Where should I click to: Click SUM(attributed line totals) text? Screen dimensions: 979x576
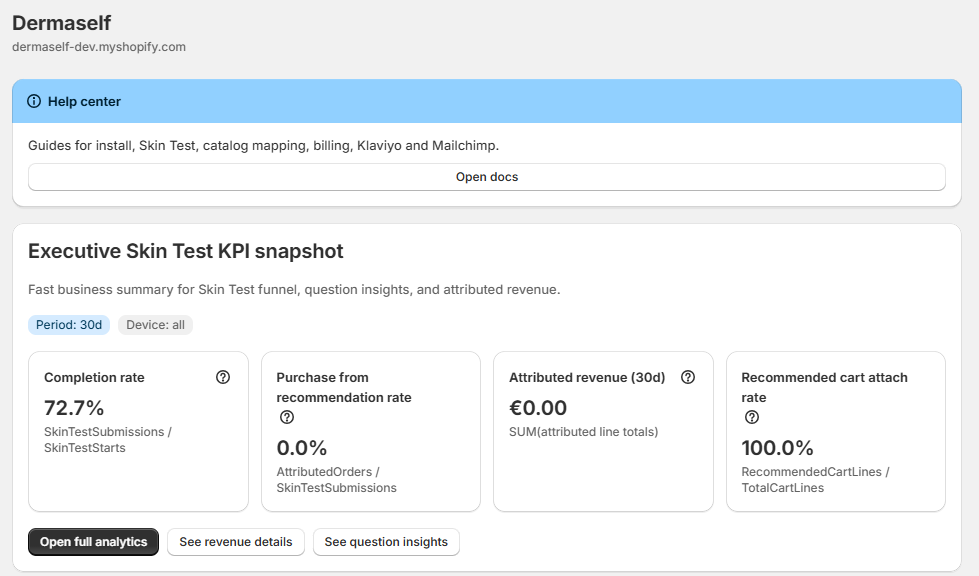coord(583,432)
